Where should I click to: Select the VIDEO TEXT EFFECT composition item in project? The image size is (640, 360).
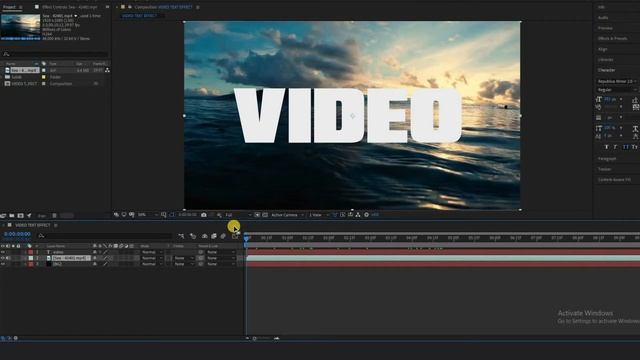pyautogui.click(x=24, y=84)
